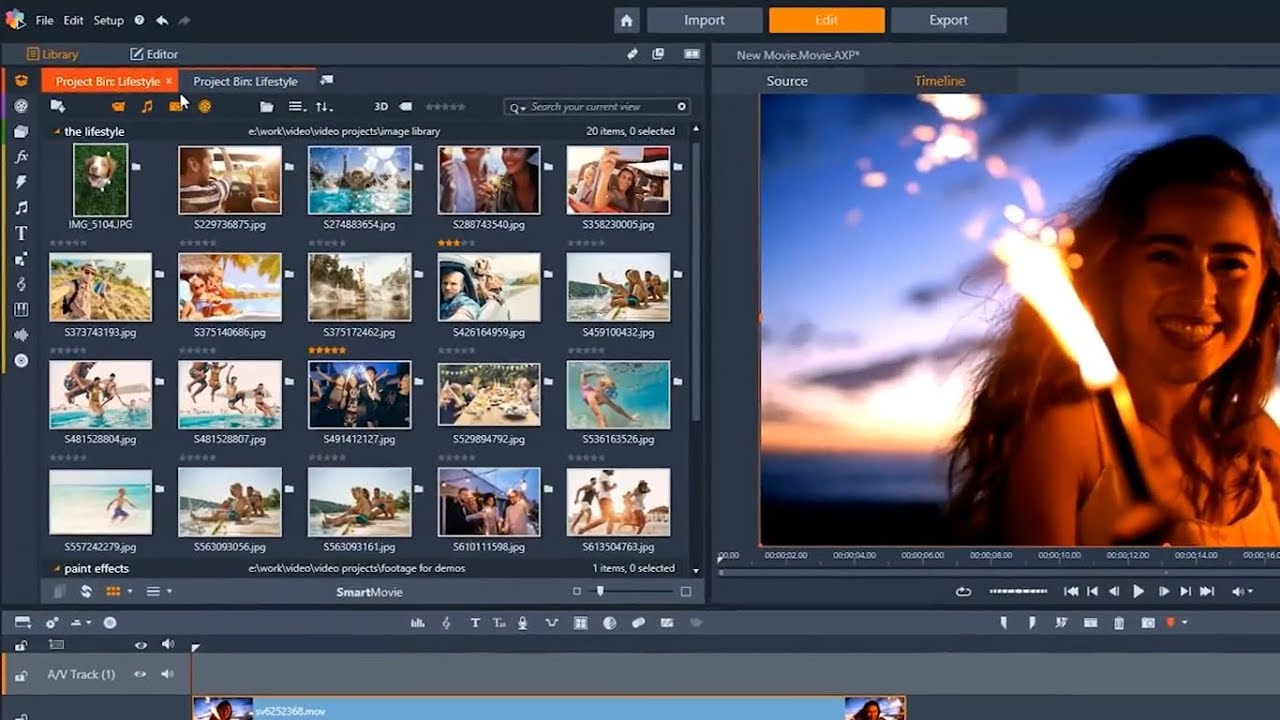Click the title (T) tool on timeline toolbar
1280x720 pixels.
click(475, 623)
